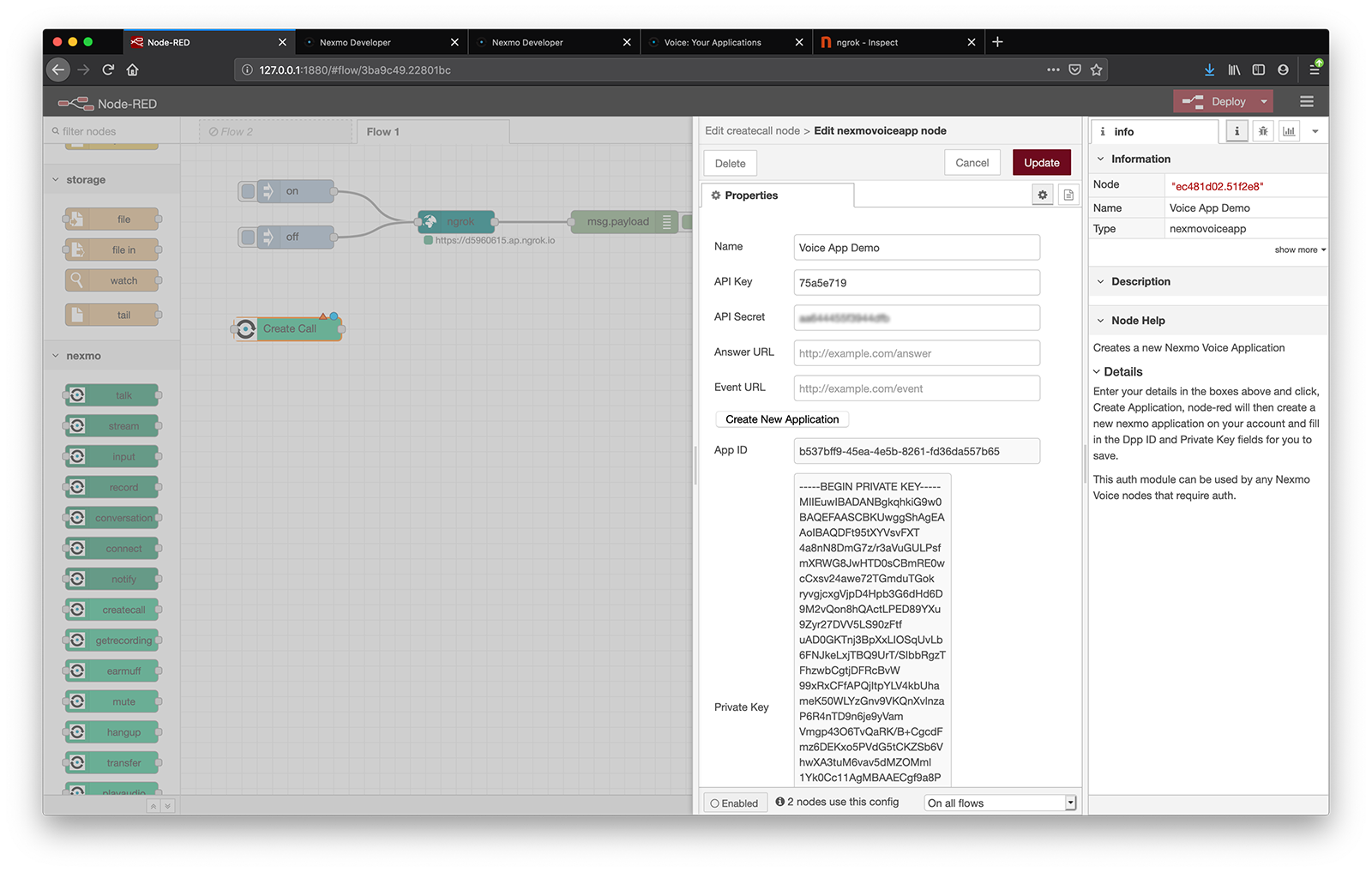Reload the current browser page
This screenshot has height=872, width=1372.
pyautogui.click(x=108, y=69)
